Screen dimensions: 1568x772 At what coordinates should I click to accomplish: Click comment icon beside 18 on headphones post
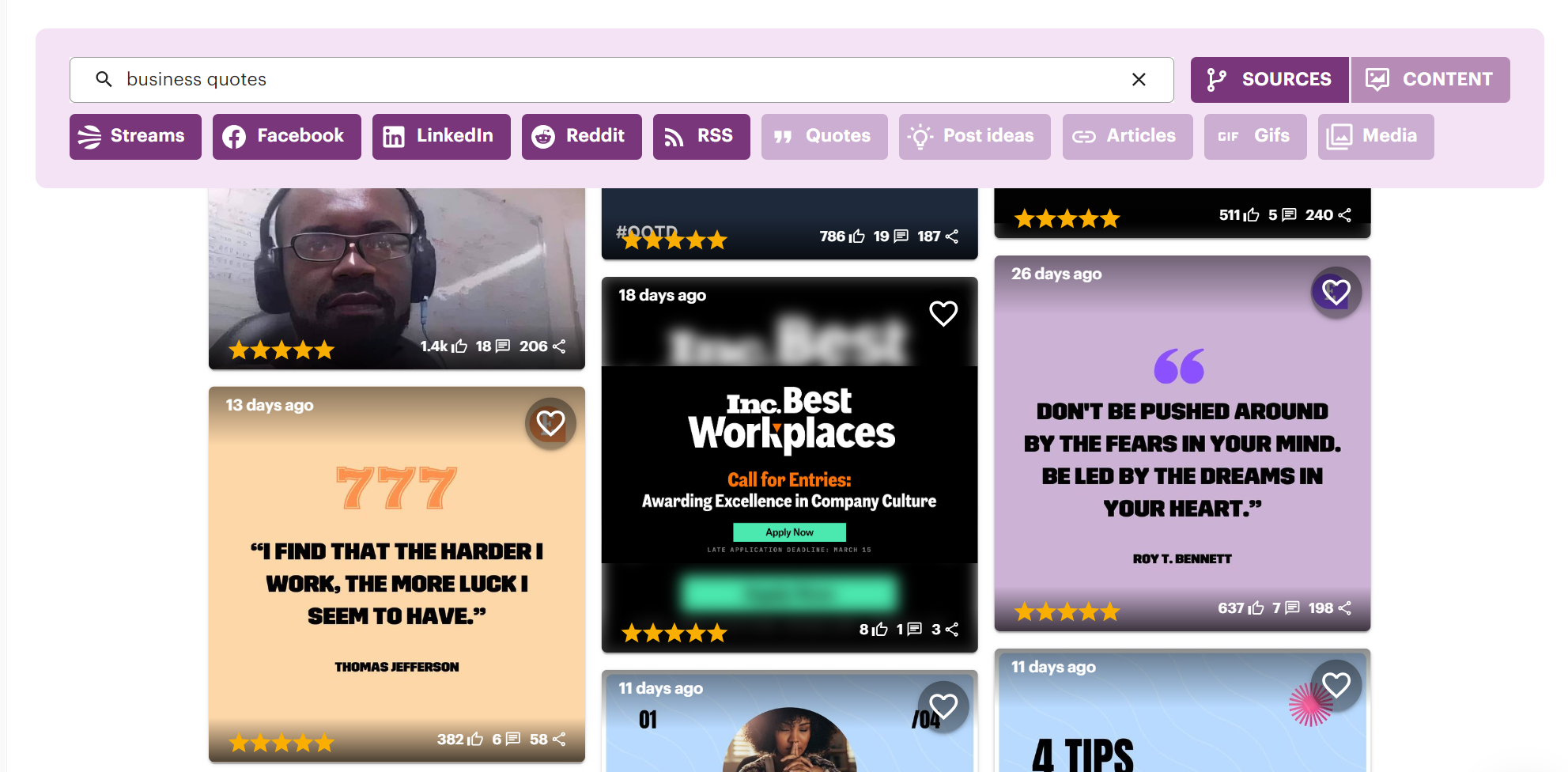point(502,346)
